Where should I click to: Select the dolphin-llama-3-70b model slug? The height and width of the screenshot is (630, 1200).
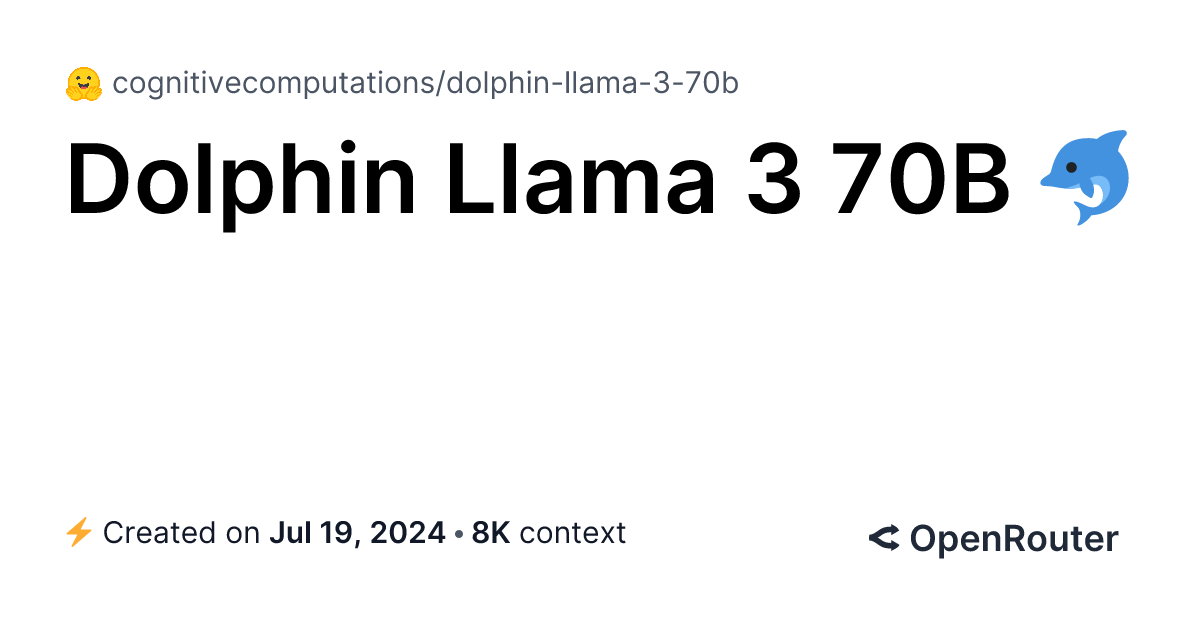pyautogui.click(x=591, y=84)
